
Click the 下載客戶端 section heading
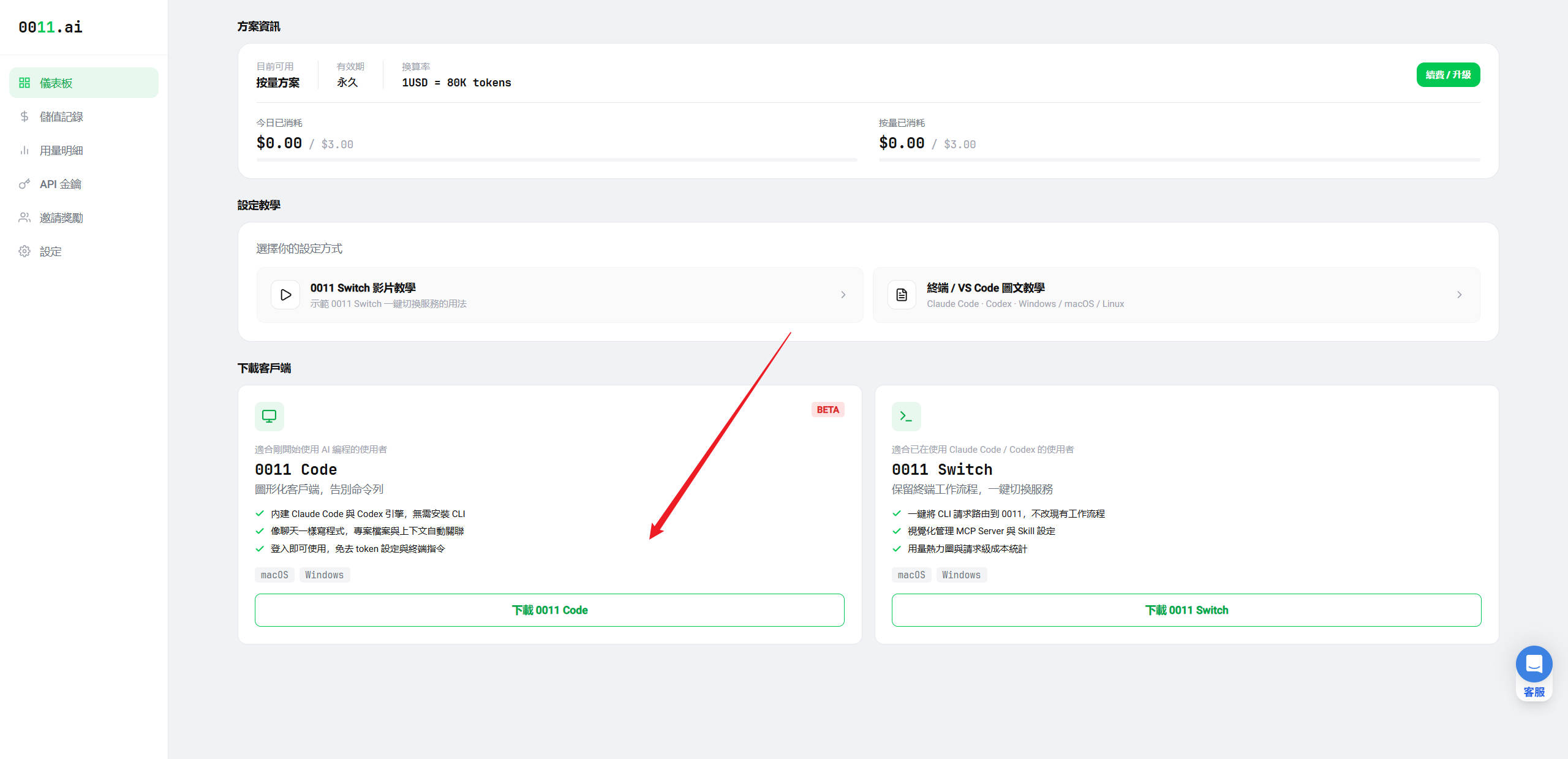[x=265, y=368]
